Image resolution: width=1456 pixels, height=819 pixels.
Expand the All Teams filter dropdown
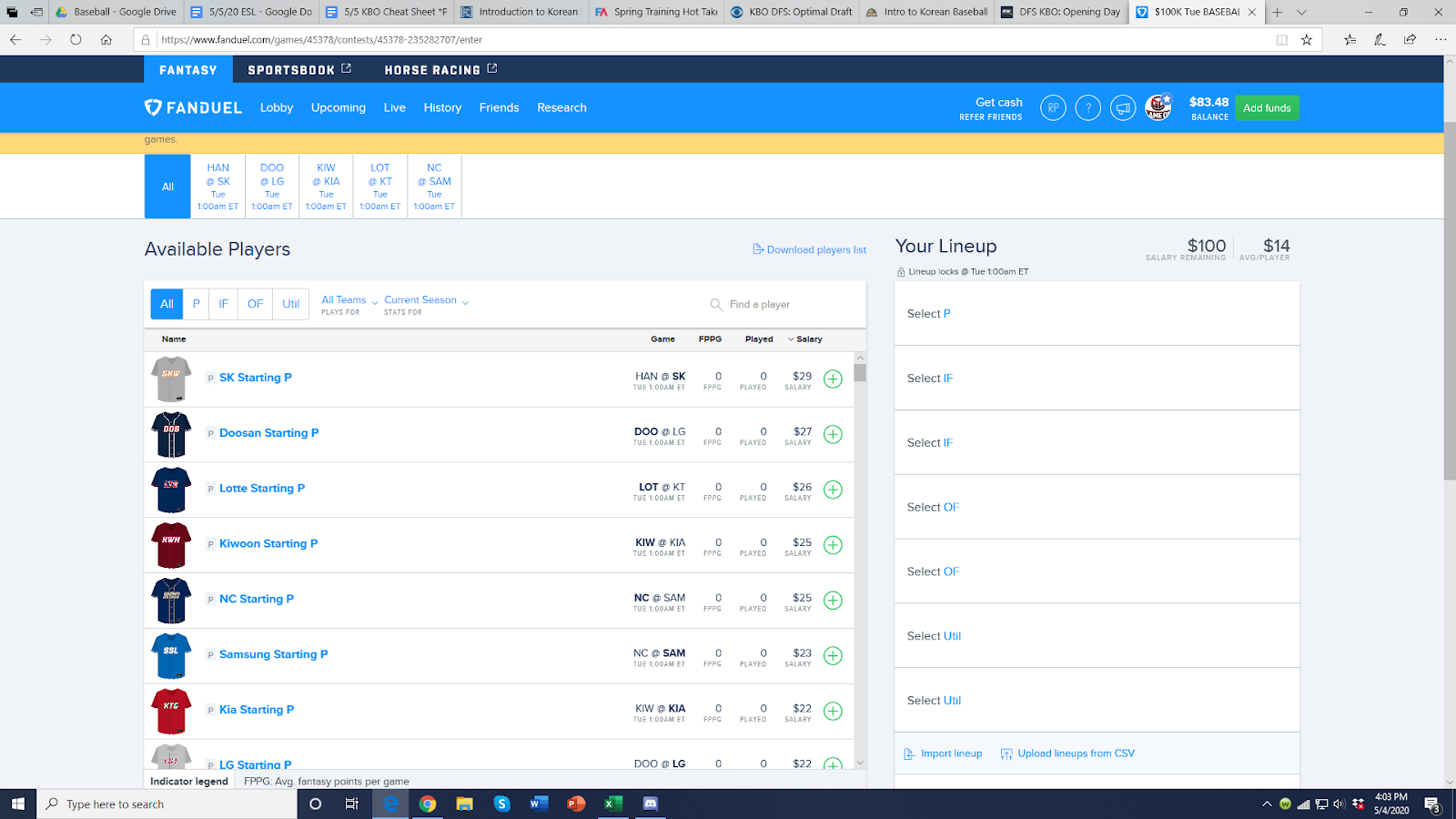[x=349, y=305]
